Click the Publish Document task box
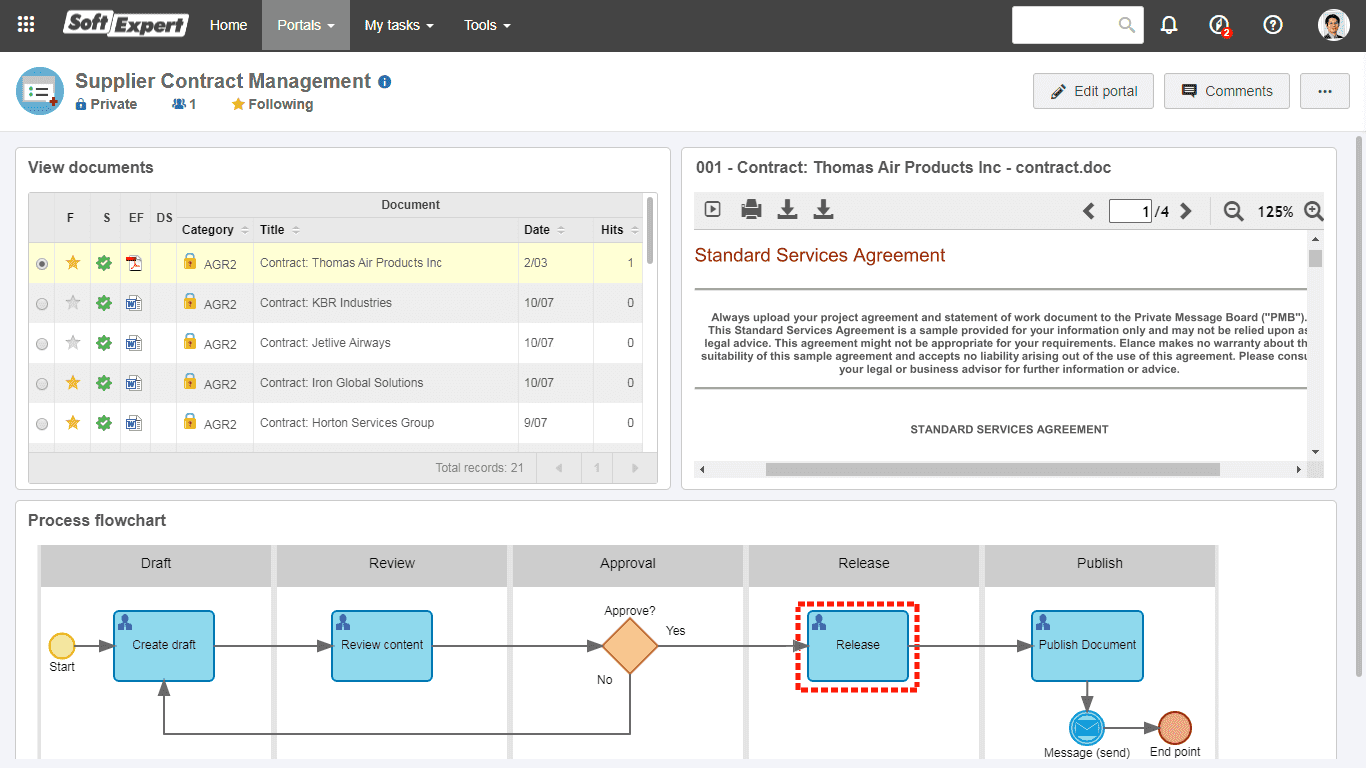This screenshot has width=1366, height=768. [x=1087, y=646]
